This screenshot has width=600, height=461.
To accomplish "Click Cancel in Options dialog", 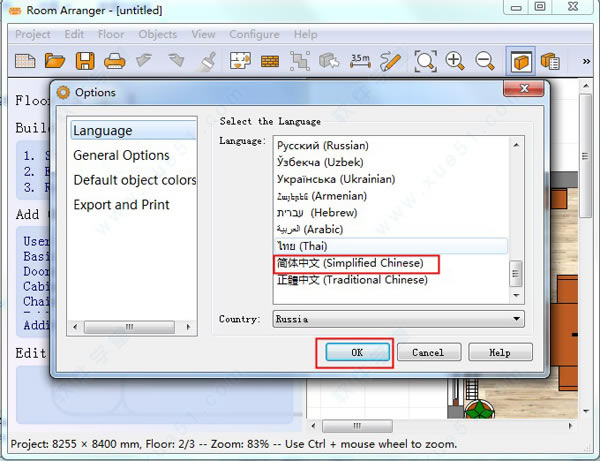I will (429, 352).
